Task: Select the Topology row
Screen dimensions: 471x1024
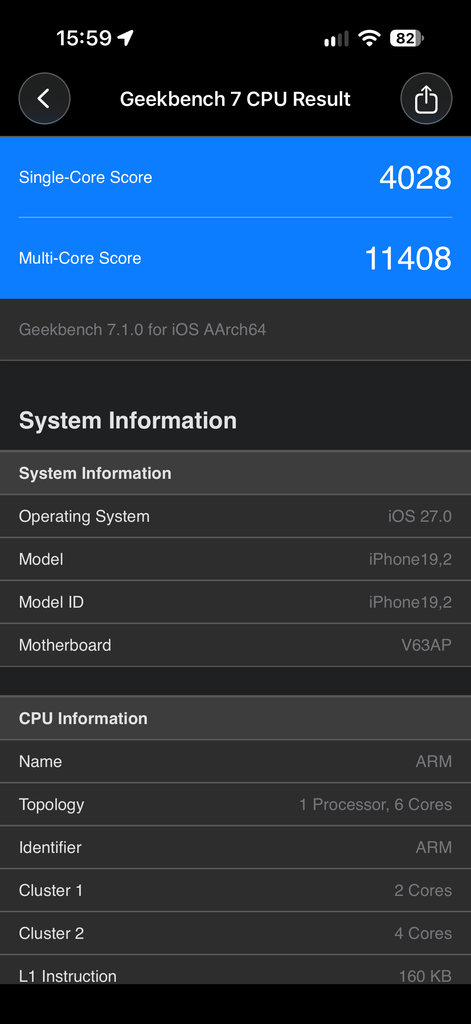Action: click(235, 805)
